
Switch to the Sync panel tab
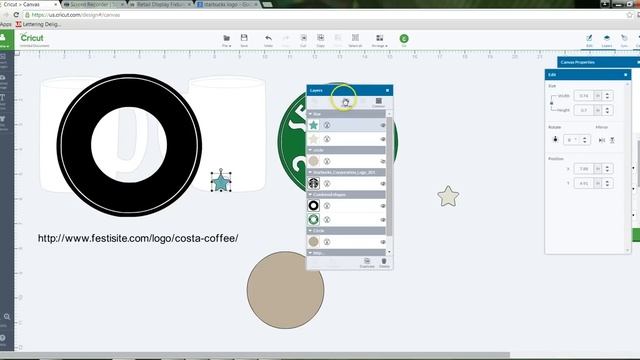coord(624,40)
